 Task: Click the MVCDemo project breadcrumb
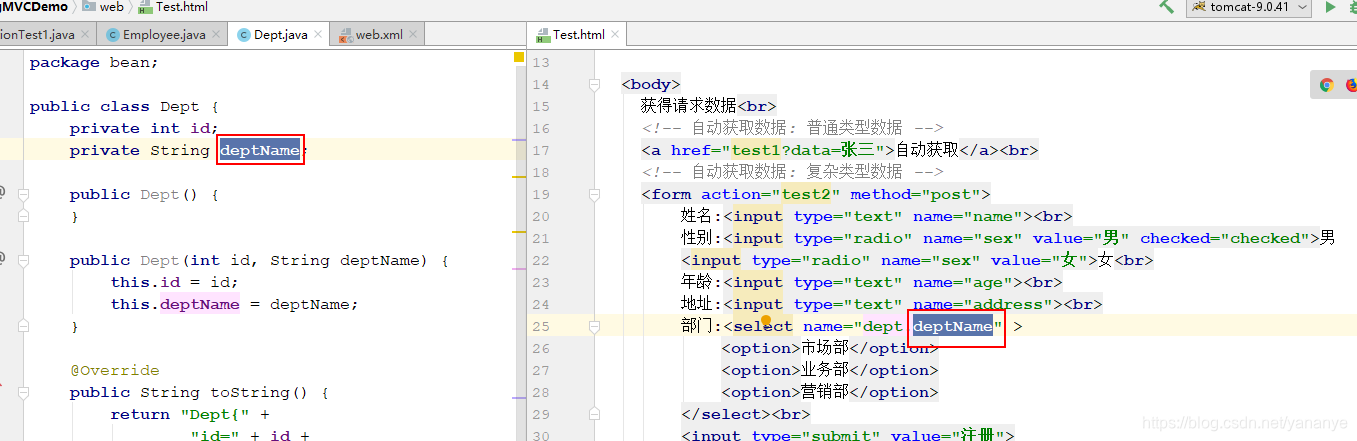[x=34, y=7]
